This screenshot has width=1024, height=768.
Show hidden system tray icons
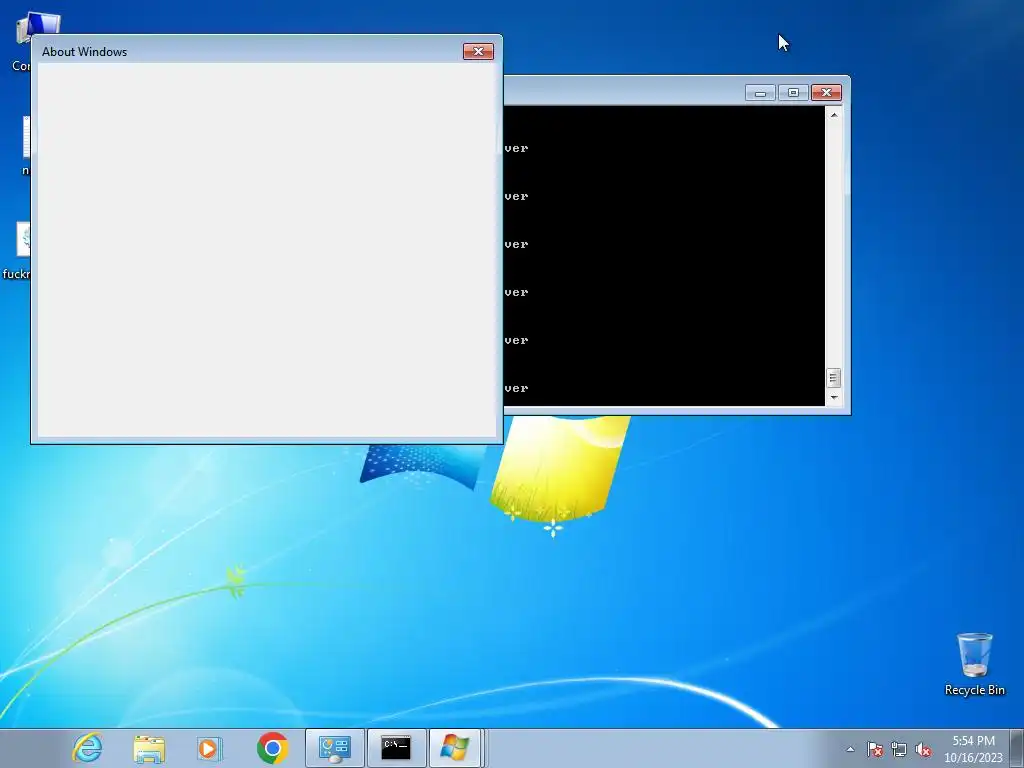pyautogui.click(x=850, y=749)
